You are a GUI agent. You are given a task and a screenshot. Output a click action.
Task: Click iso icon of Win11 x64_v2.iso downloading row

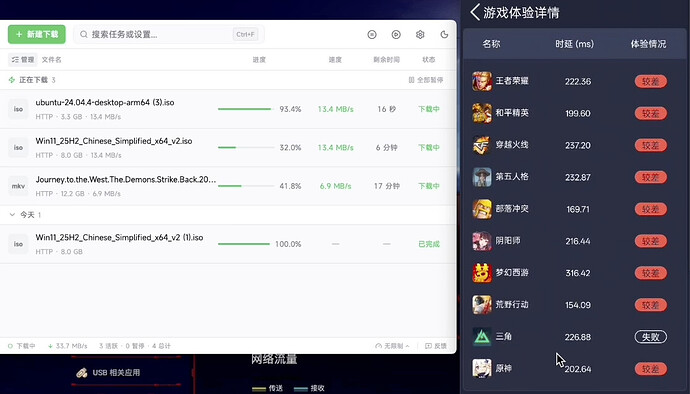(18, 147)
